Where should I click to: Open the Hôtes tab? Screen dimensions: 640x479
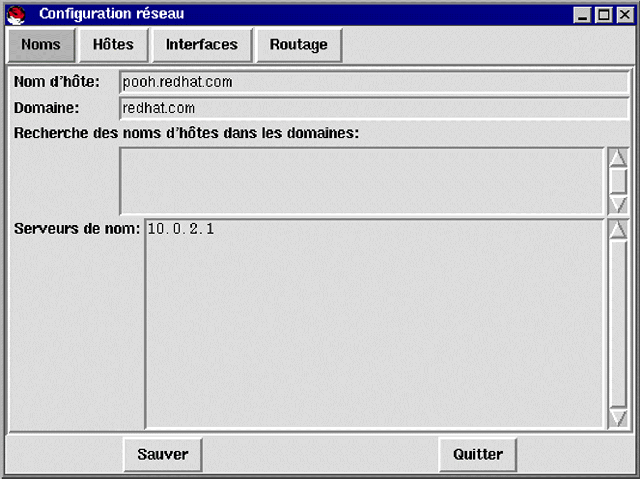pyautogui.click(x=113, y=45)
